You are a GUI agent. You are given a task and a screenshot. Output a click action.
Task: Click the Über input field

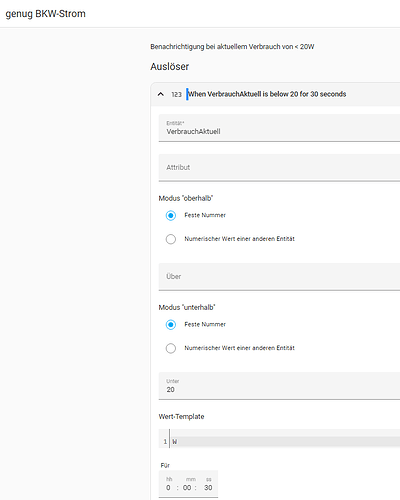279,277
